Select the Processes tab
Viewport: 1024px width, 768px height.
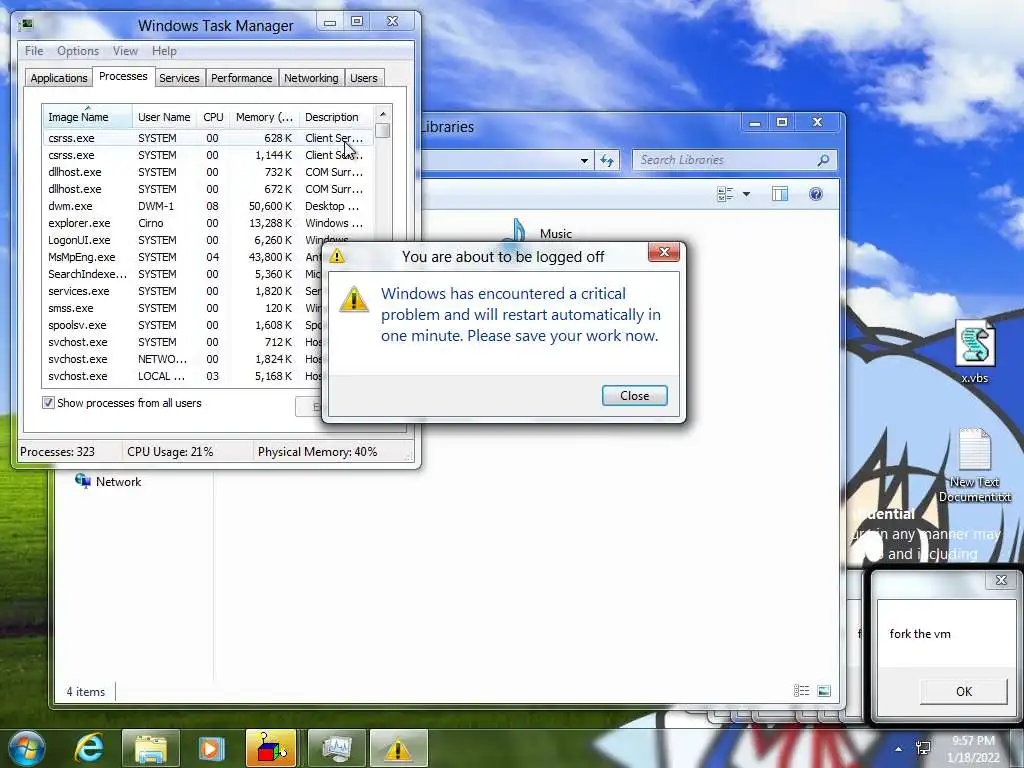[x=123, y=76]
